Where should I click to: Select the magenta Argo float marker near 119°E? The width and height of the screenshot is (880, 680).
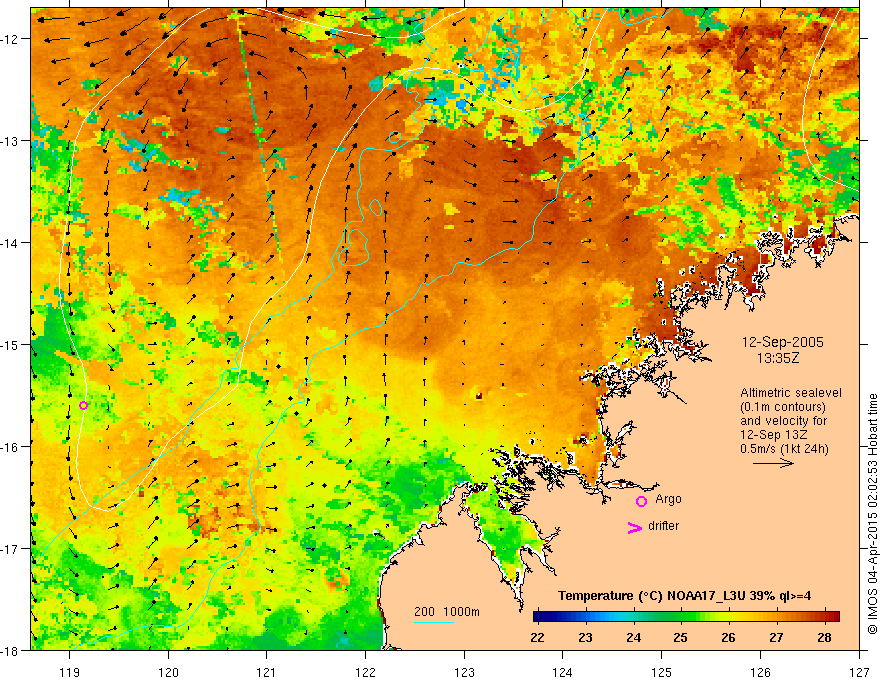(x=83, y=405)
